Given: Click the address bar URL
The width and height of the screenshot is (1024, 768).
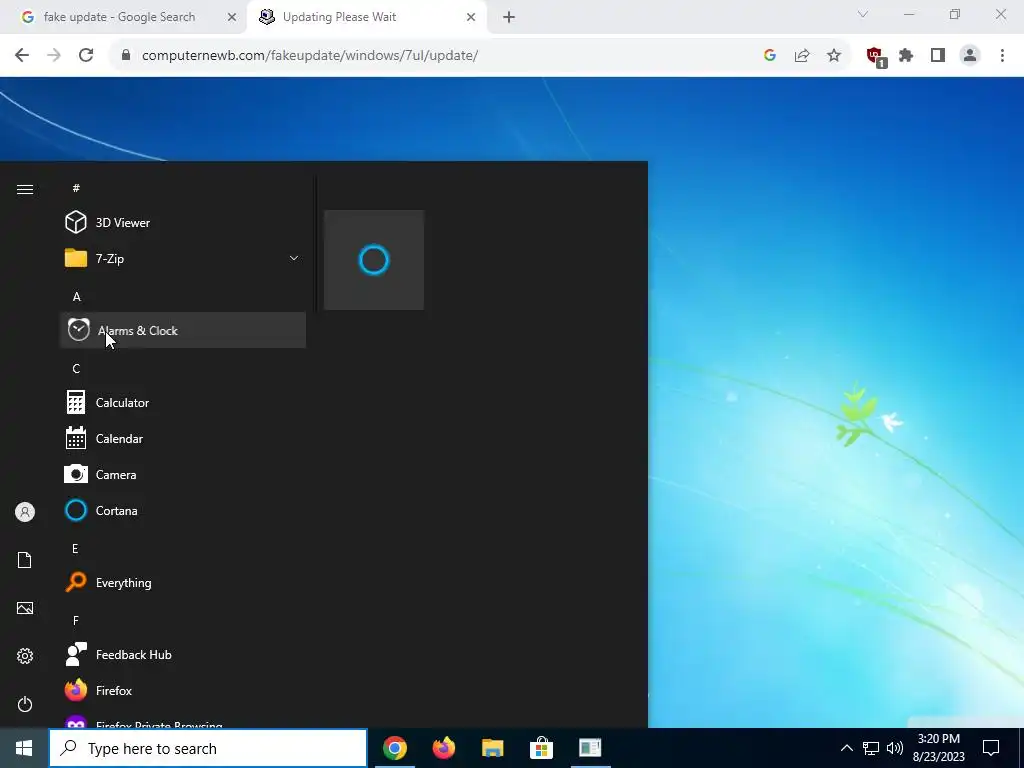Looking at the screenshot, I should pyautogui.click(x=310, y=56).
